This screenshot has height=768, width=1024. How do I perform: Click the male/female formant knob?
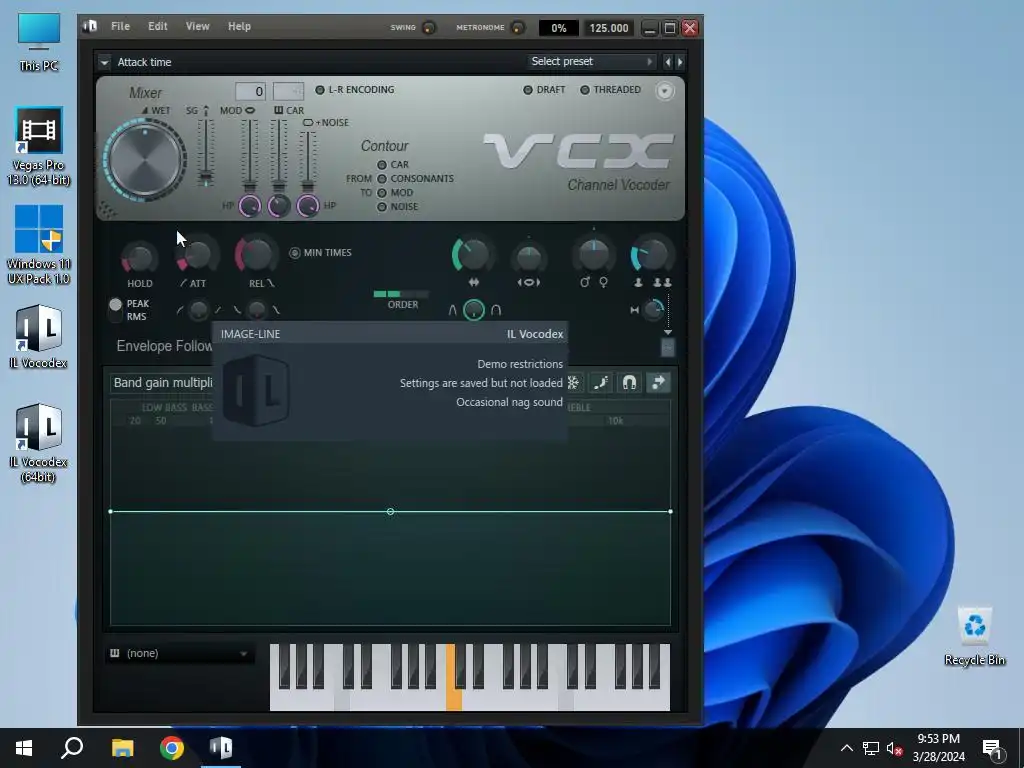(594, 256)
